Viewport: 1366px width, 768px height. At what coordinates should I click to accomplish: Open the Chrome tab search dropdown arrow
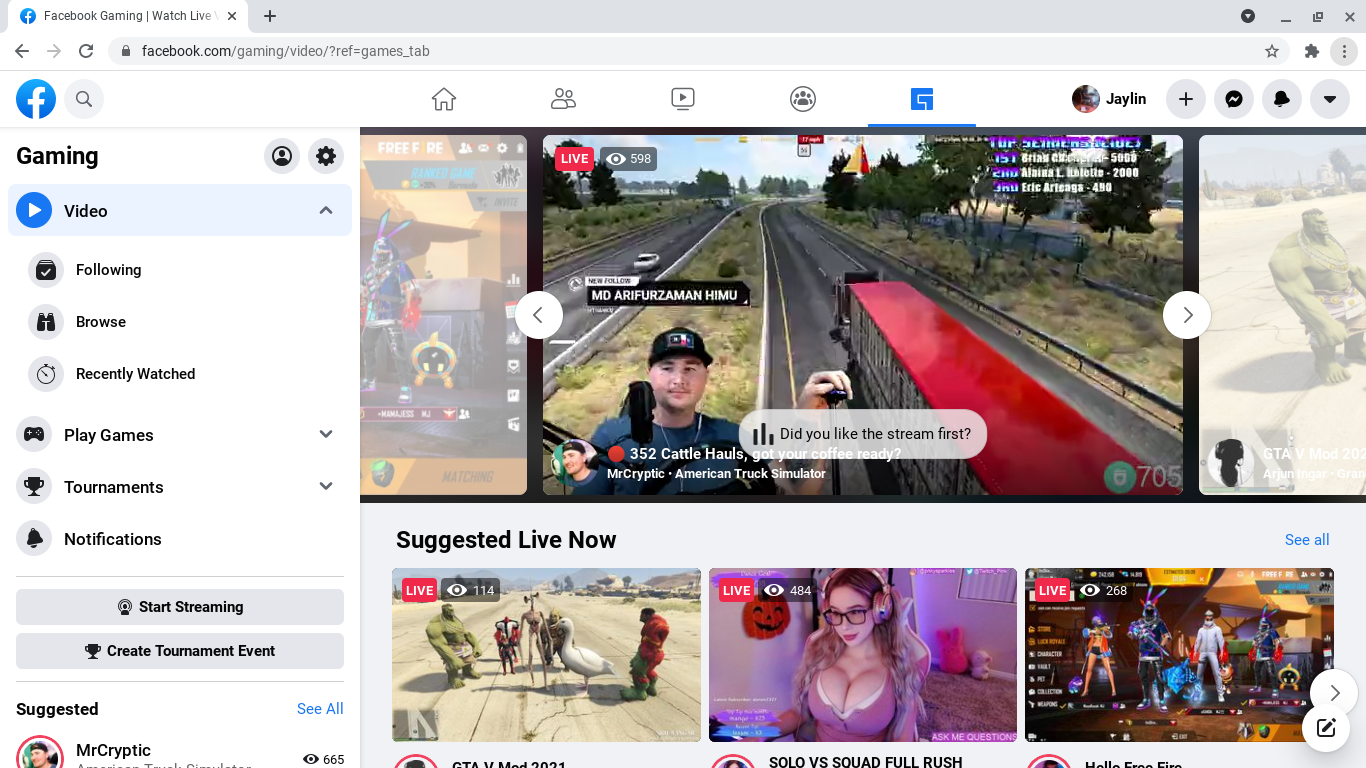click(1248, 16)
